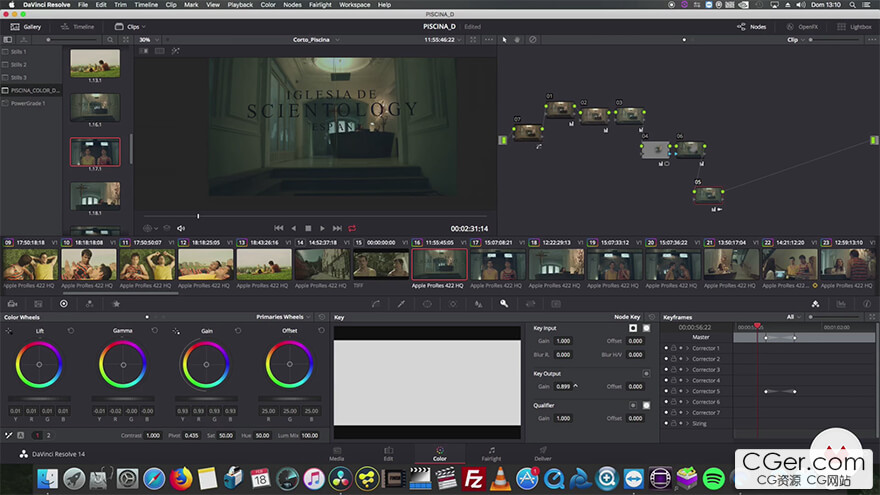Toggle auto keyframe for Corrector 5
Image resolution: width=880 pixels, height=495 pixels.
[681, 391]
